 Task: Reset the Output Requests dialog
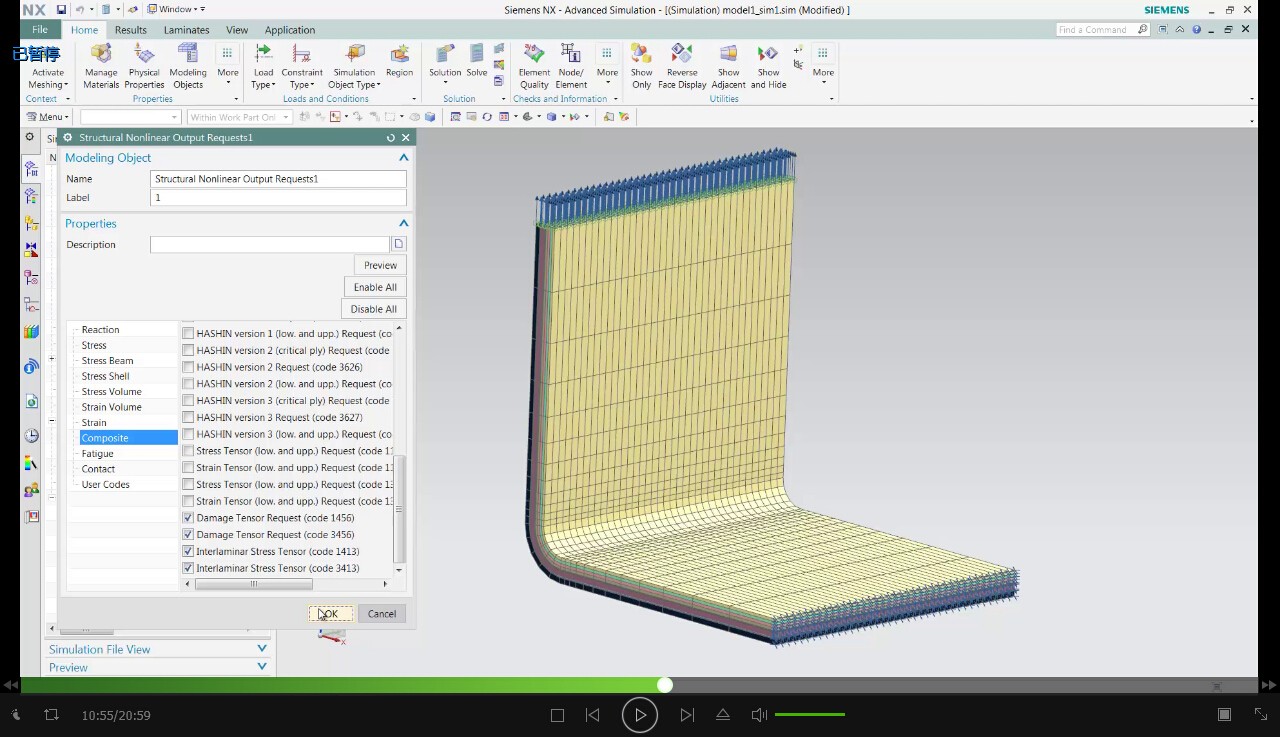click(x=391, y=138)
